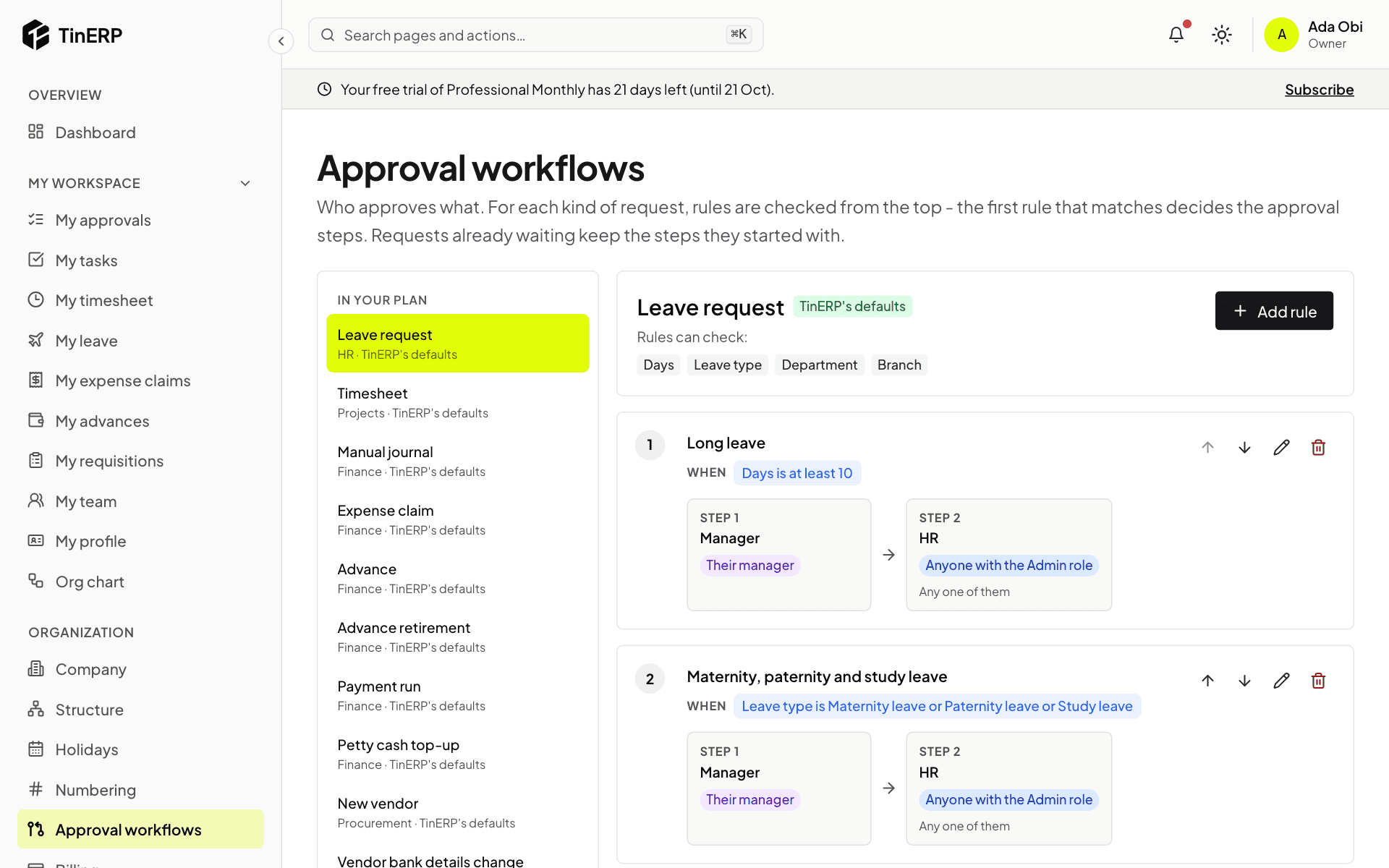Click the Leave type is Maternity leave condition
This screenshot has width=1389, height=868.
pos(937,706)
